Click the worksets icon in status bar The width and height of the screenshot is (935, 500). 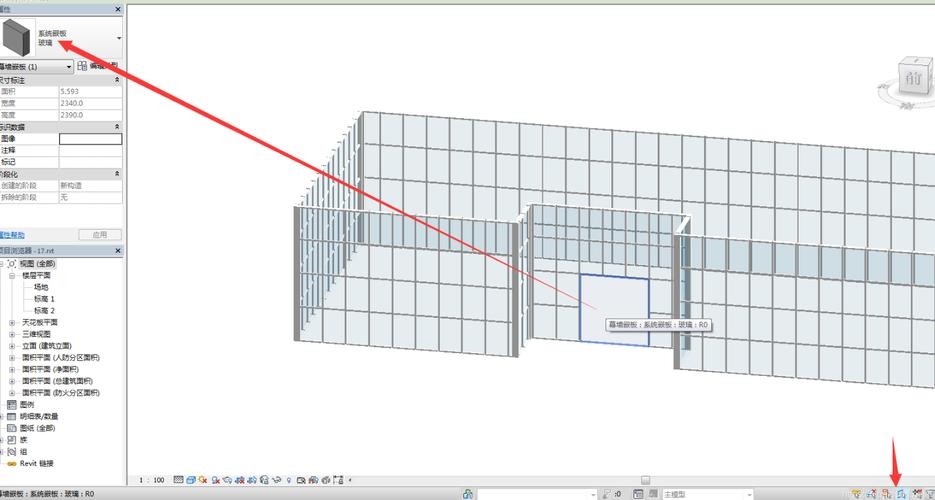click(468, 494)
